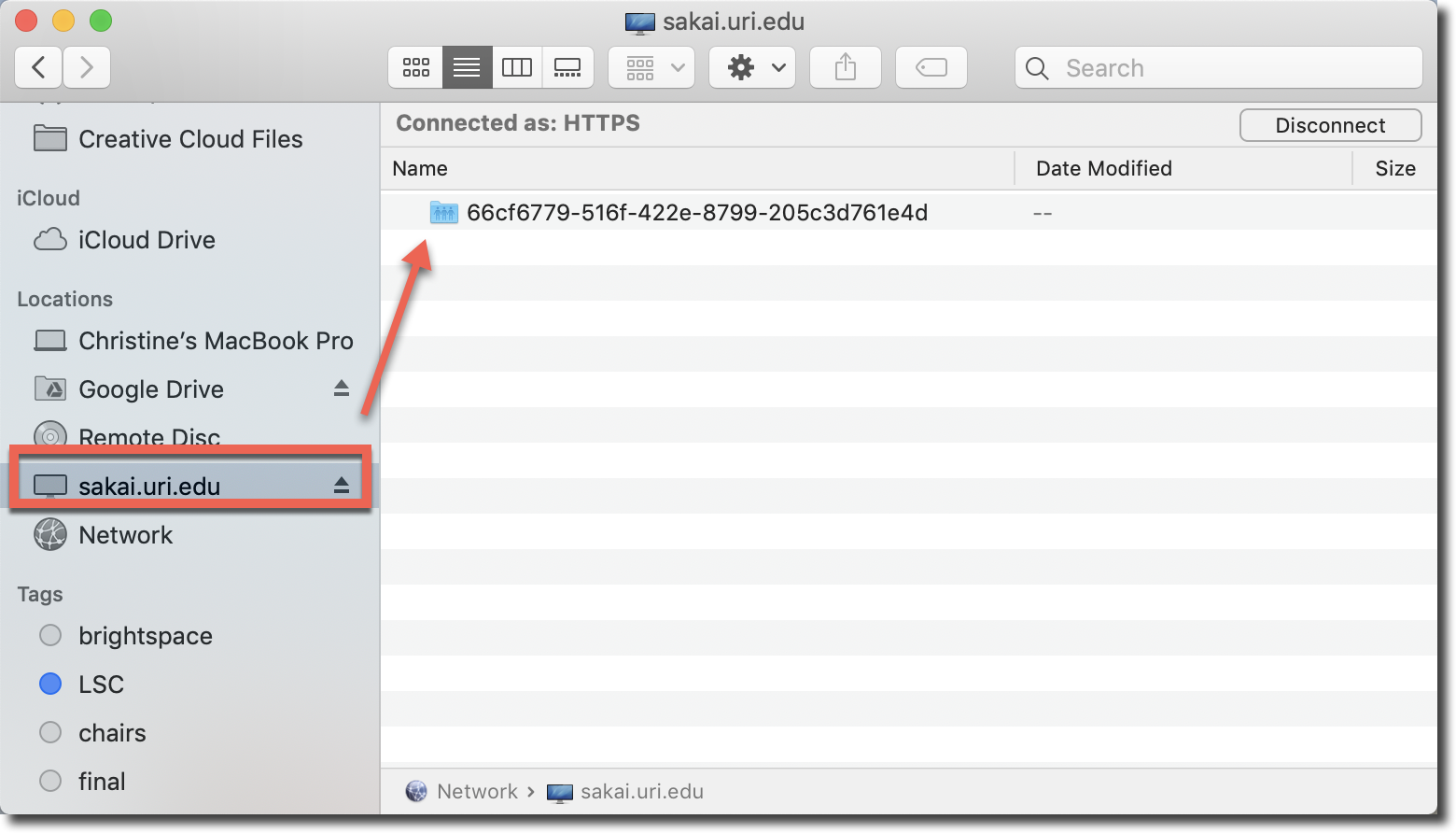Click the shared folder icon in the file list

point(444,213)
